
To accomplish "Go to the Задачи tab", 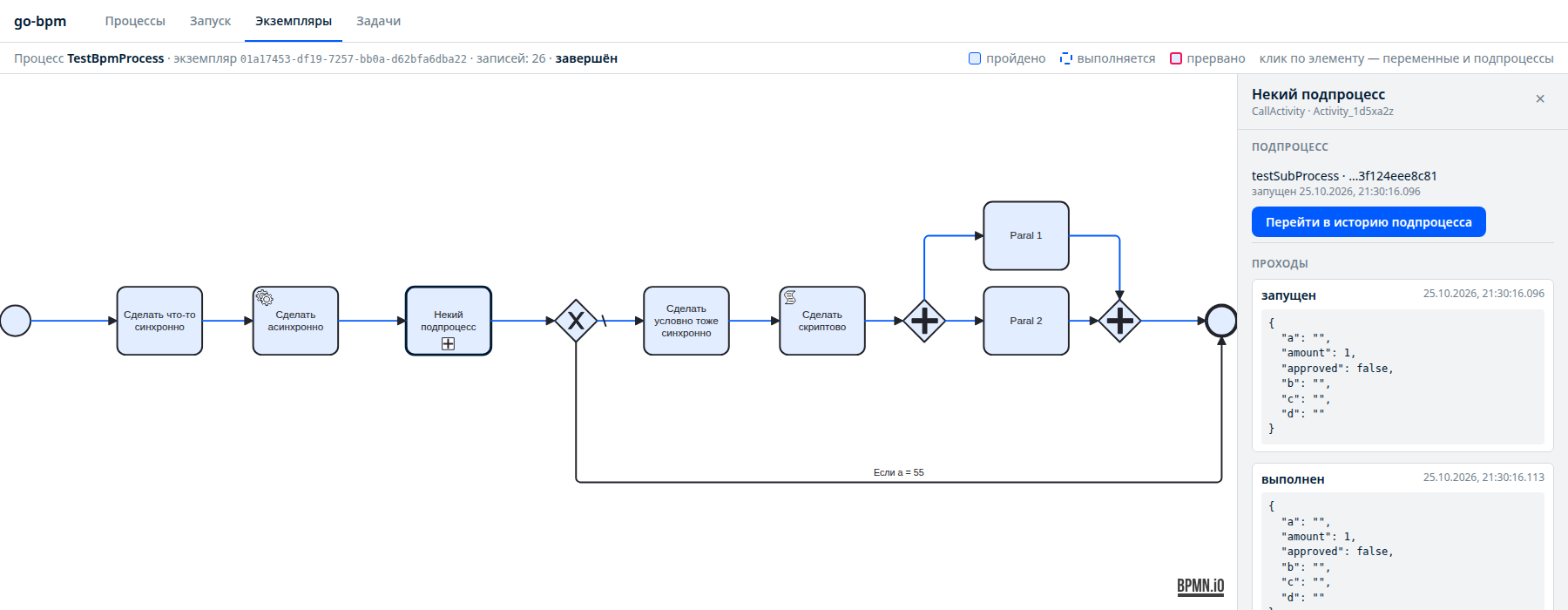I will click(x=378, y=21).
